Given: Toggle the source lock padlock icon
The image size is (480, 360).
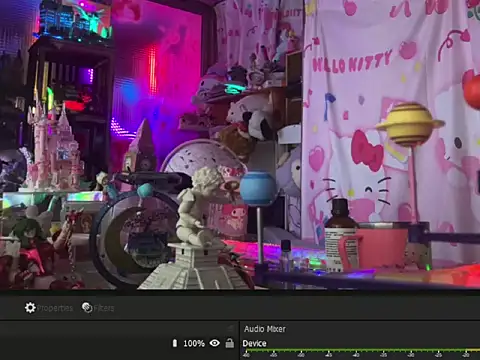Looking at the screenshot, I should (x=230, y=343).
